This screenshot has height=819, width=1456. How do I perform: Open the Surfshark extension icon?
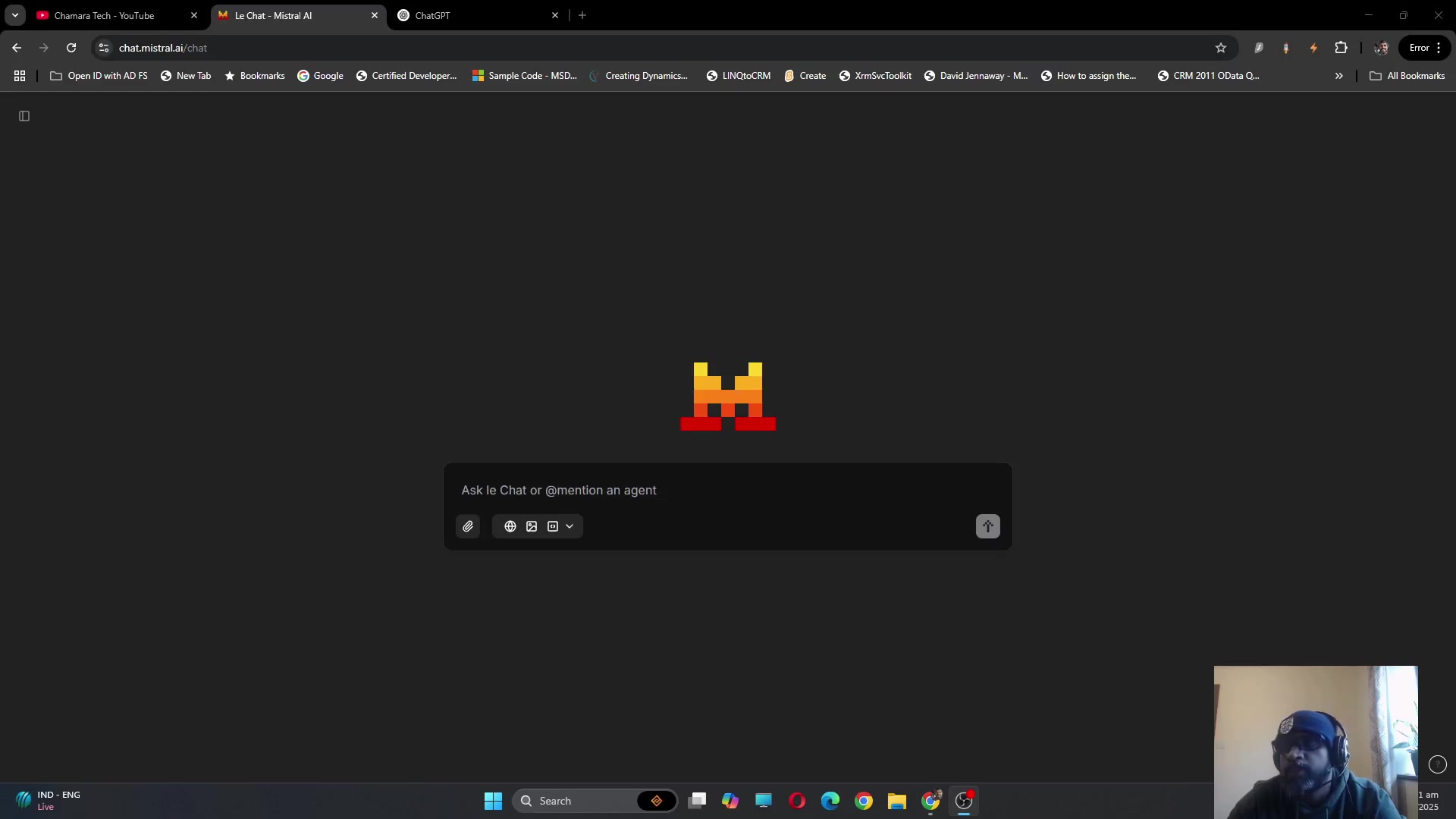(x=1259, y=48)
